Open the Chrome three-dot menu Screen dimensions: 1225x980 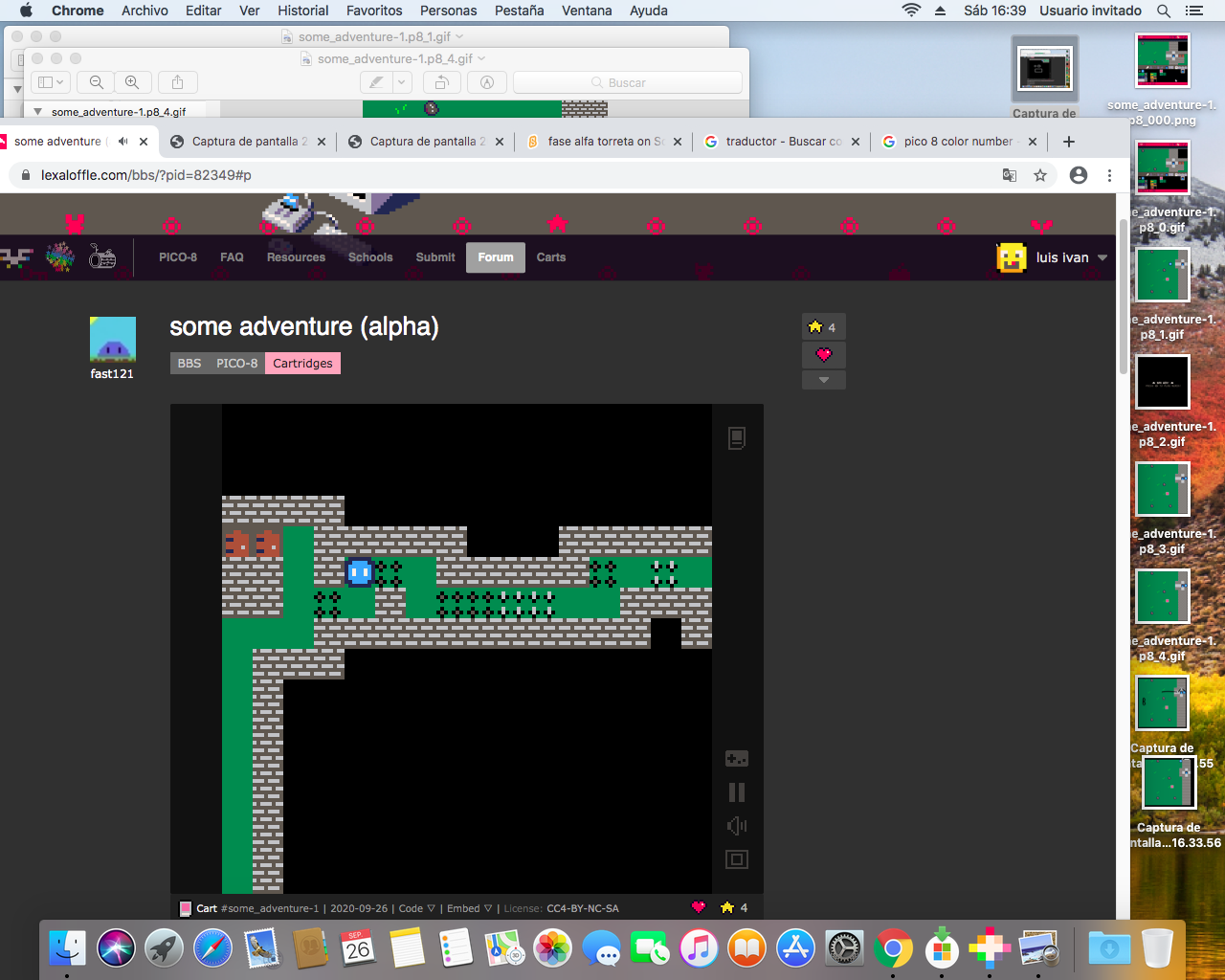click(1109, 175)
